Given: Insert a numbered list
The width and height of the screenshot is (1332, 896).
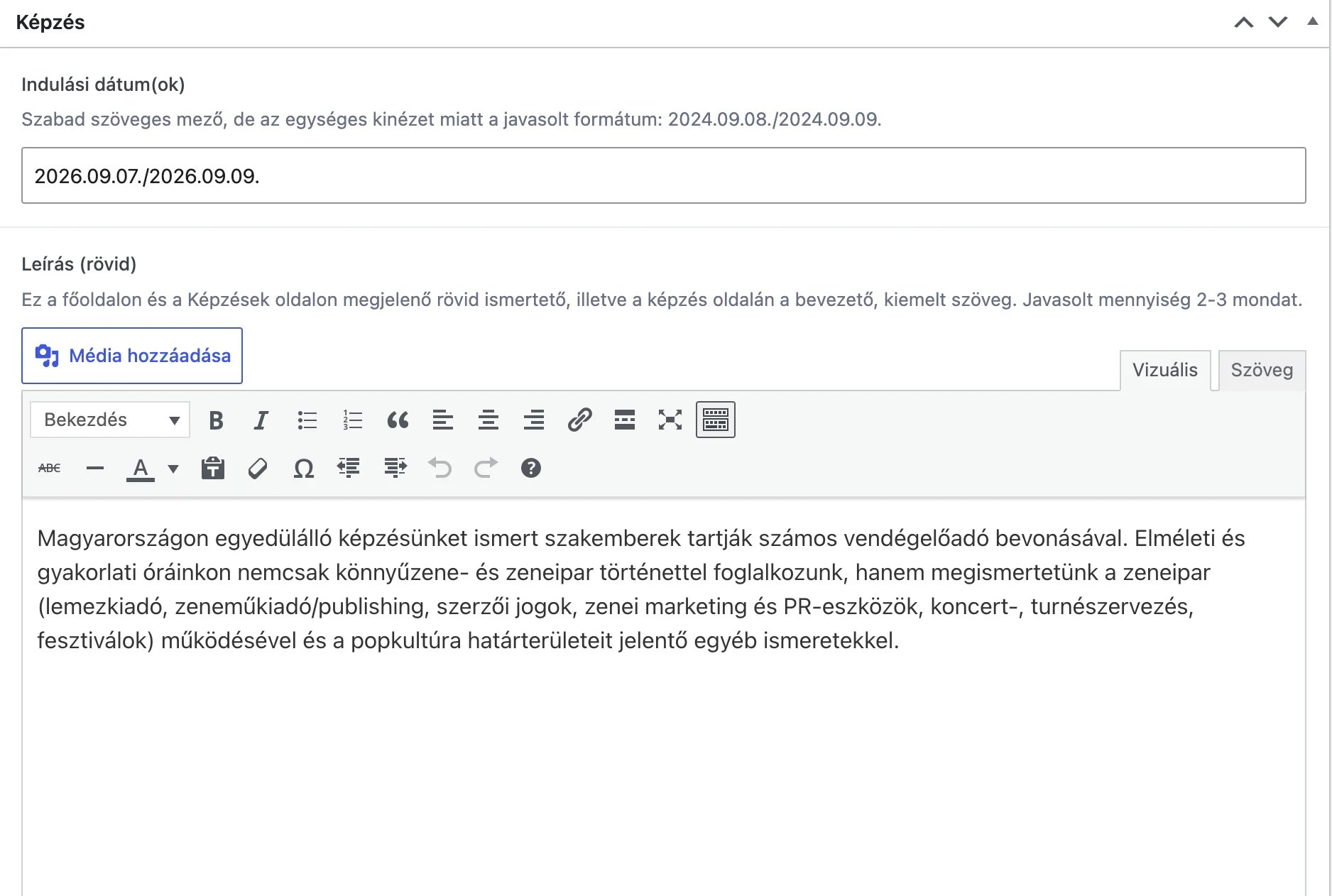Looking at the screenshot, I should 352,420.
